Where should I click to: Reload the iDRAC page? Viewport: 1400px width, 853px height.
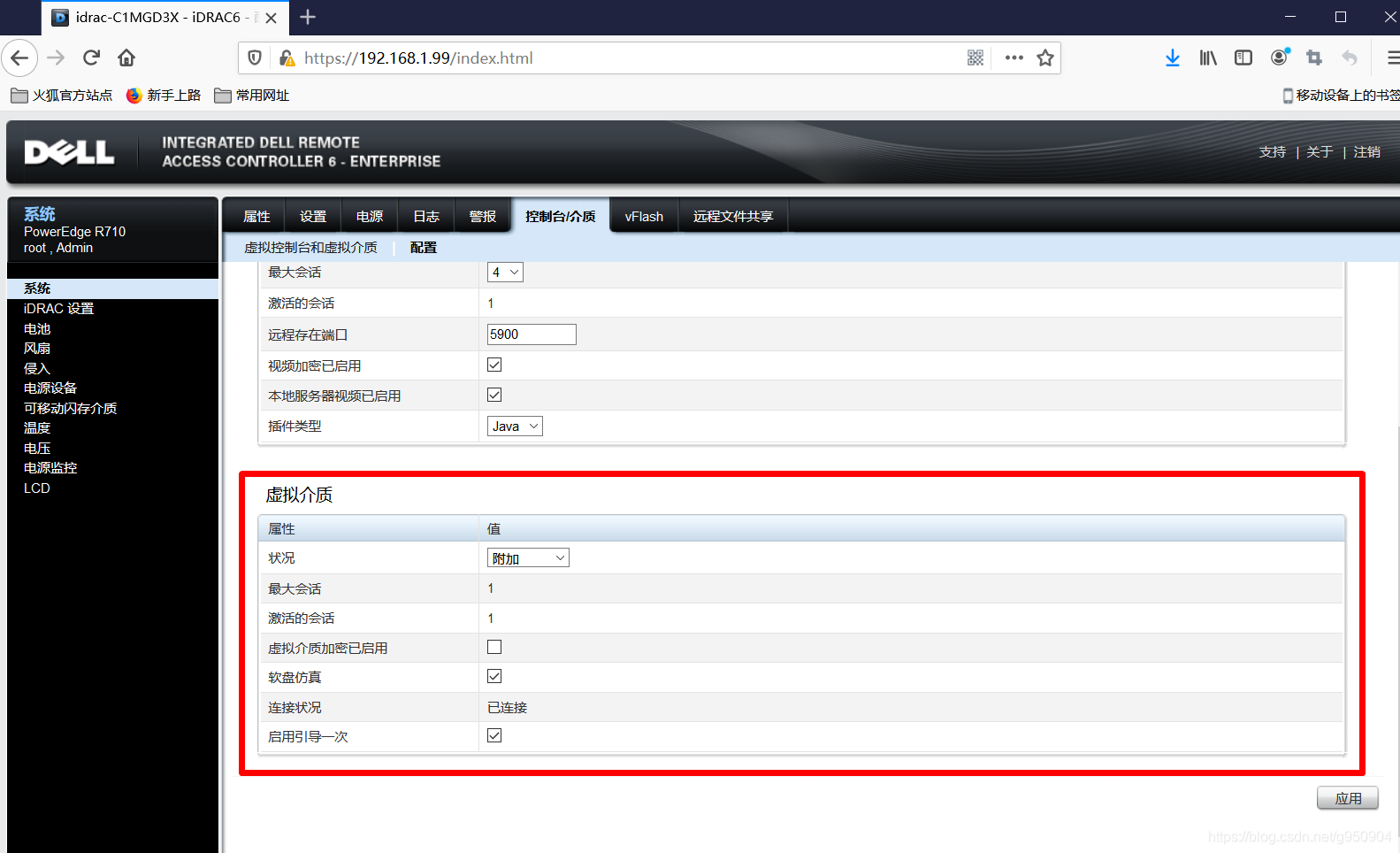click(91, 58)
